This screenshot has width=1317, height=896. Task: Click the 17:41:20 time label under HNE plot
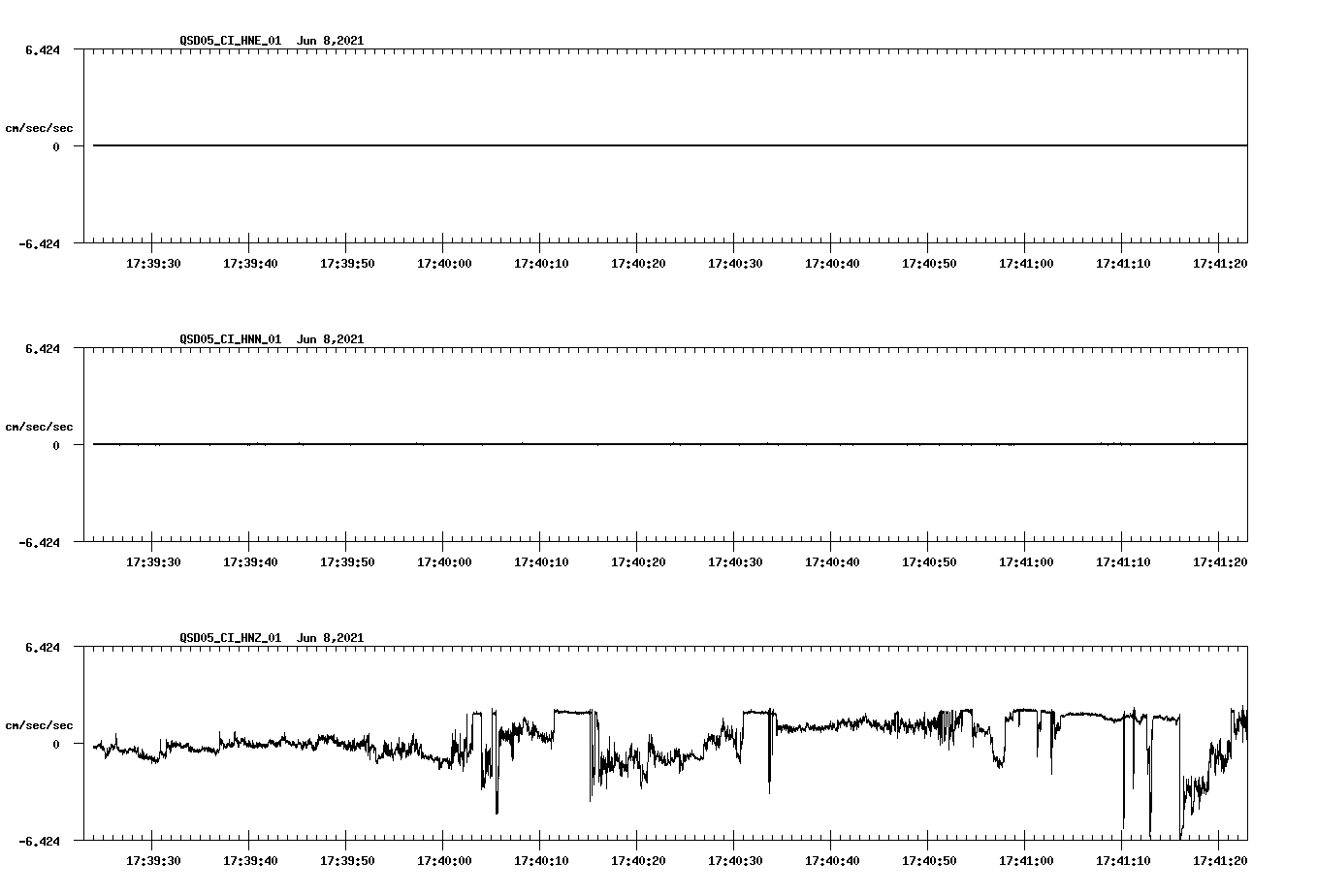(x=1220, y=264)
